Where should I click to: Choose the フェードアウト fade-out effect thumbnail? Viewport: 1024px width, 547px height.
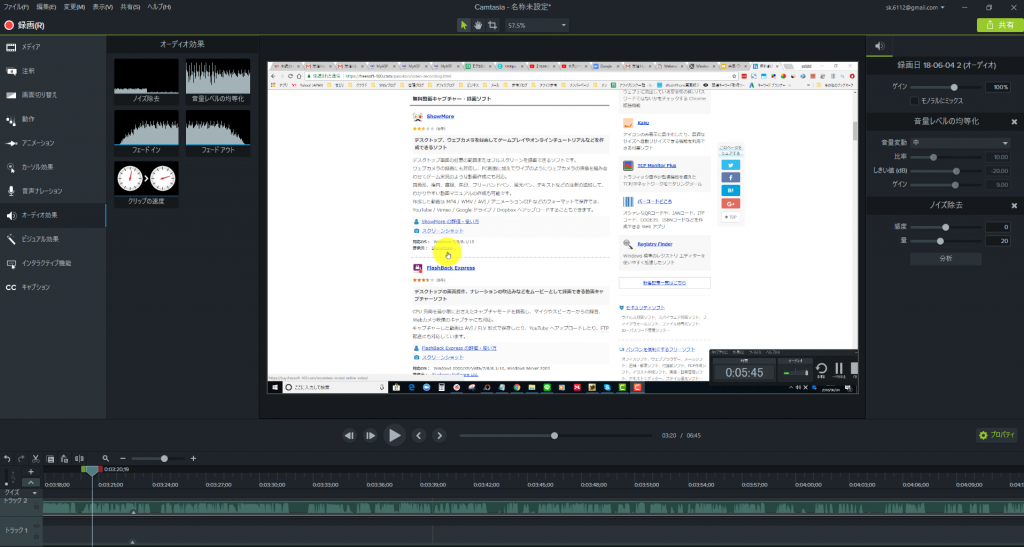tap(218, 132)
